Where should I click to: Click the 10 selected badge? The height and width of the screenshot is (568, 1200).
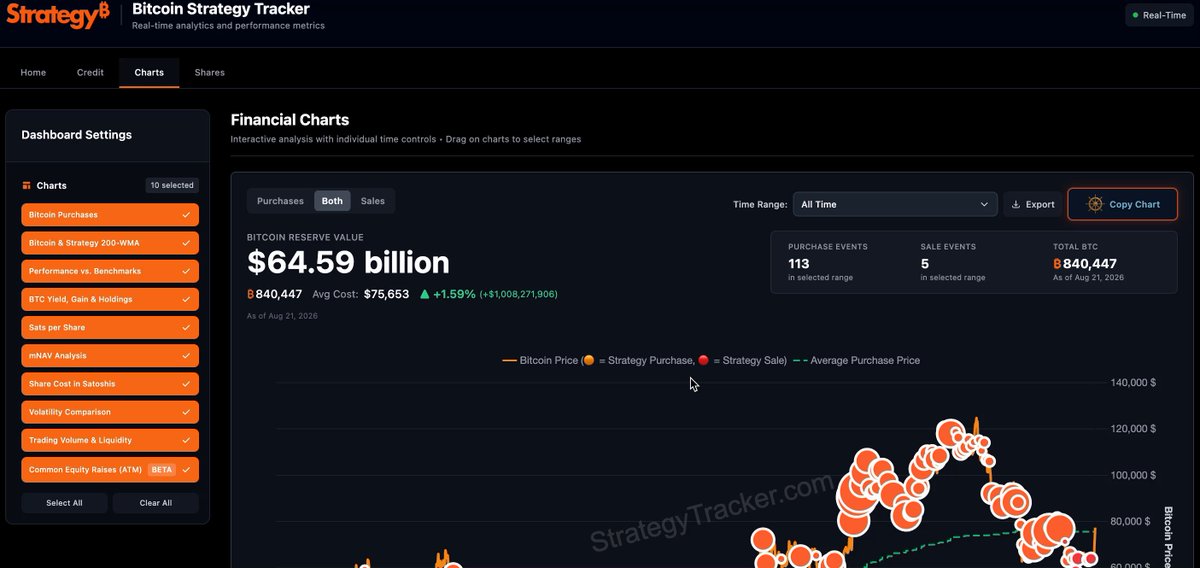click(172, 185)
